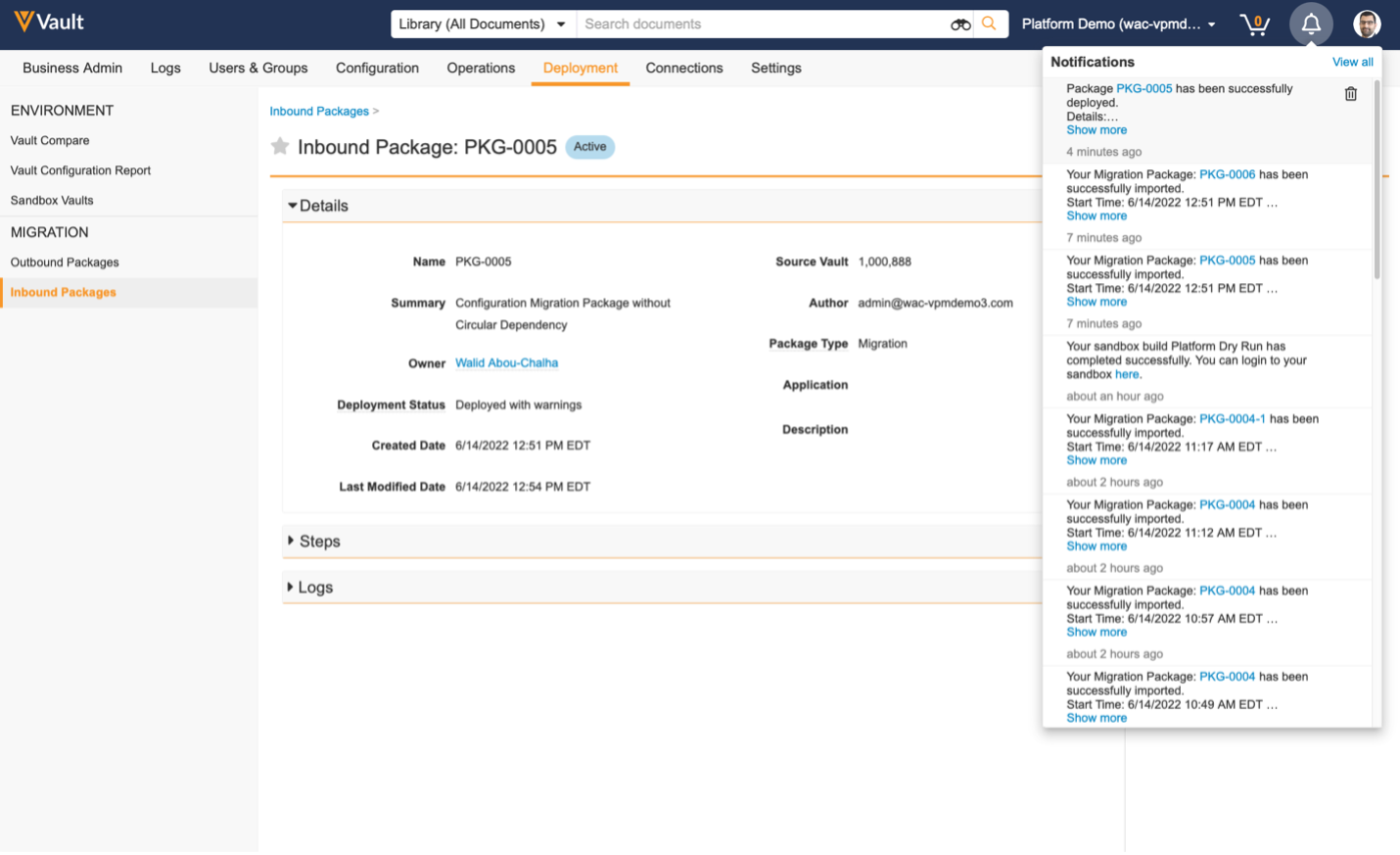The width and height of the screenshot is (1400, 855).
Task: Toggle the favorite star for PKG-0005
Action: 280,147
